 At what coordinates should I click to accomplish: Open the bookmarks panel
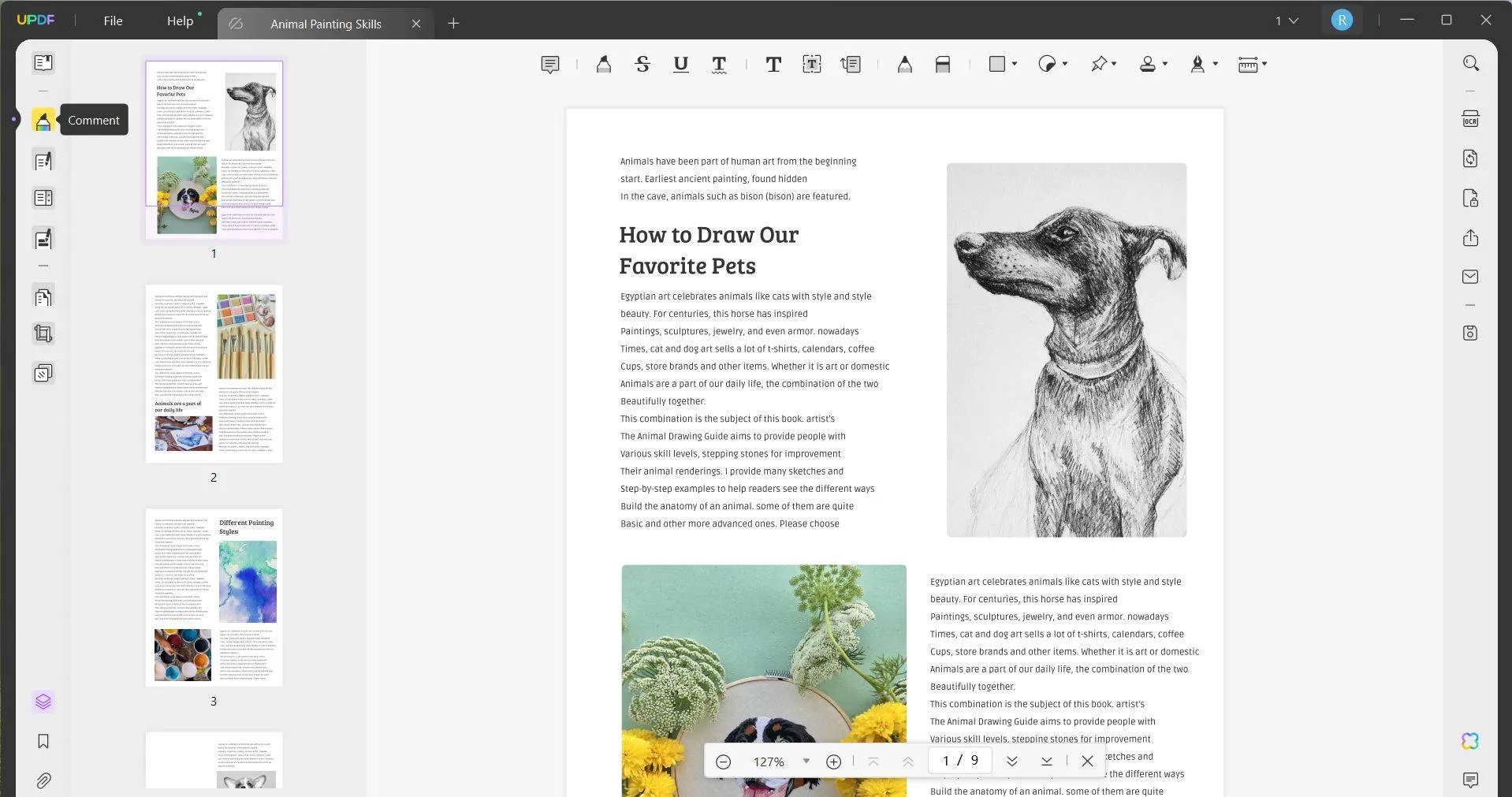(x=43, y=741)
